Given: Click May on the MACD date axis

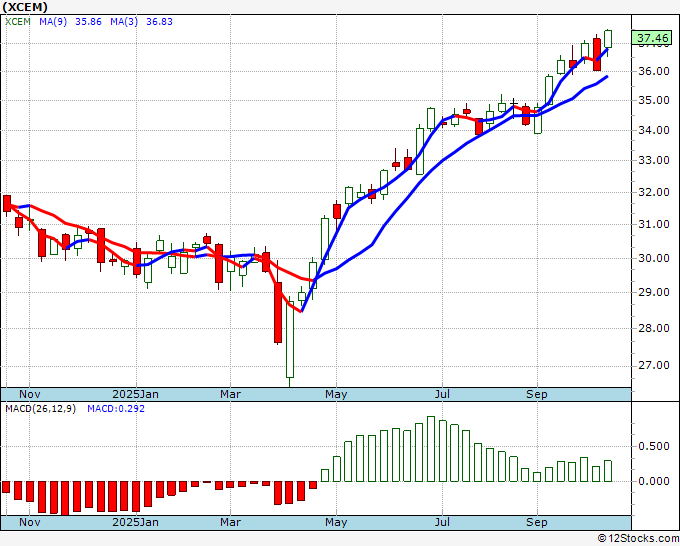Looking at the screenshot, I should [336, 522].
